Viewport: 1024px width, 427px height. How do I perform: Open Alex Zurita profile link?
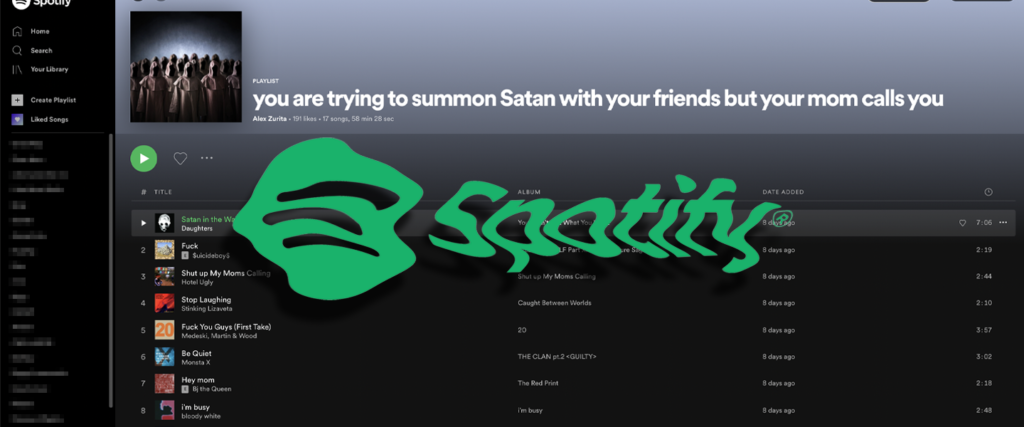tap(269, 119)
